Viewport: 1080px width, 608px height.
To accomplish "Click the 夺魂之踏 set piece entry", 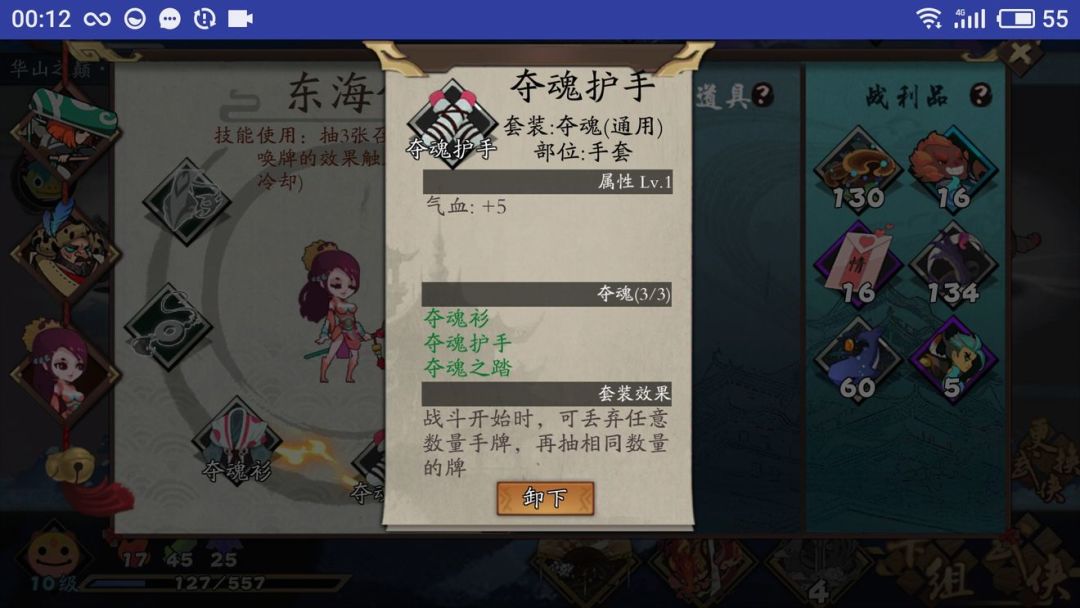I will (x=468, y=368).
